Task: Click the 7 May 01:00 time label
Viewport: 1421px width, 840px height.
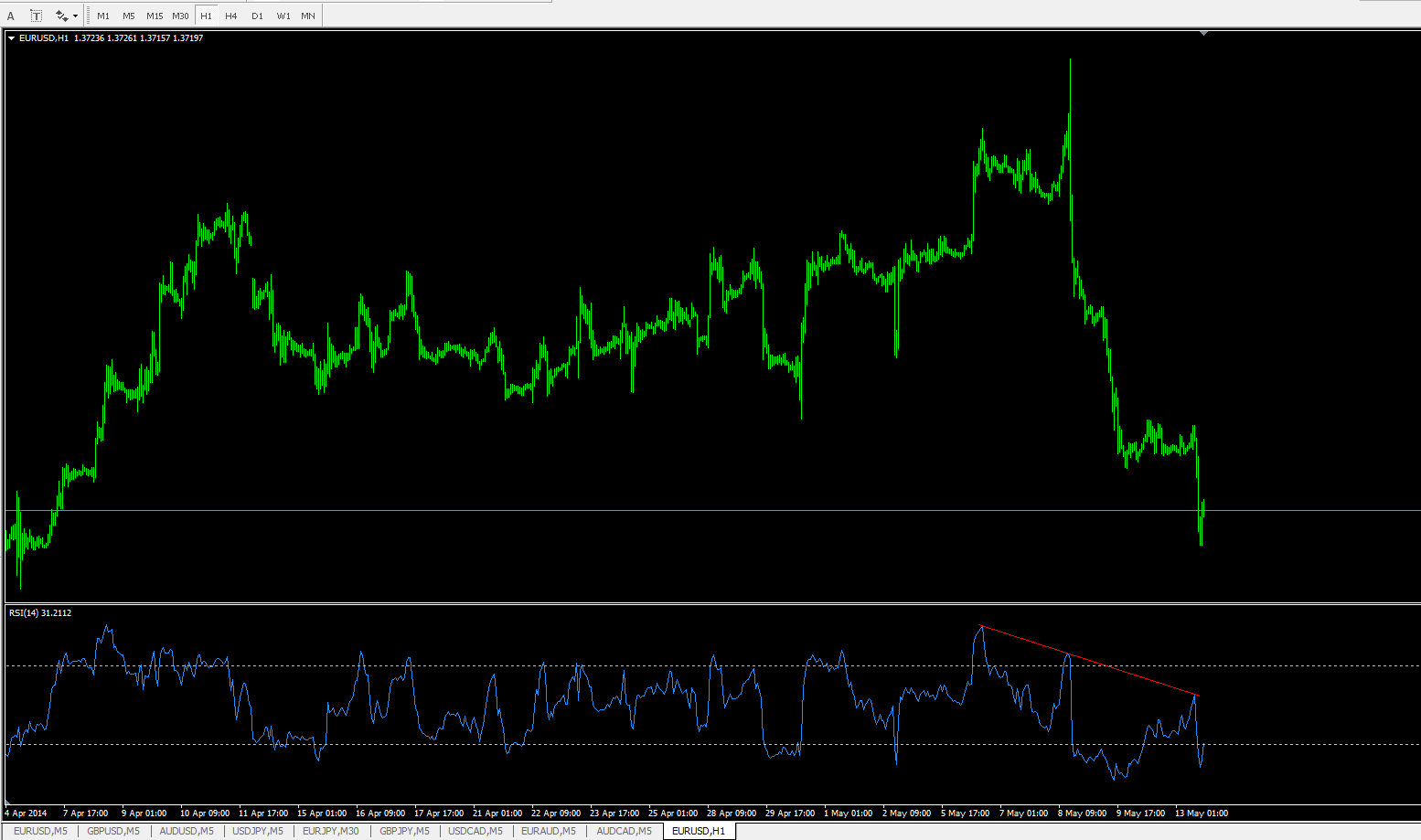Action: pos(1023,813)
